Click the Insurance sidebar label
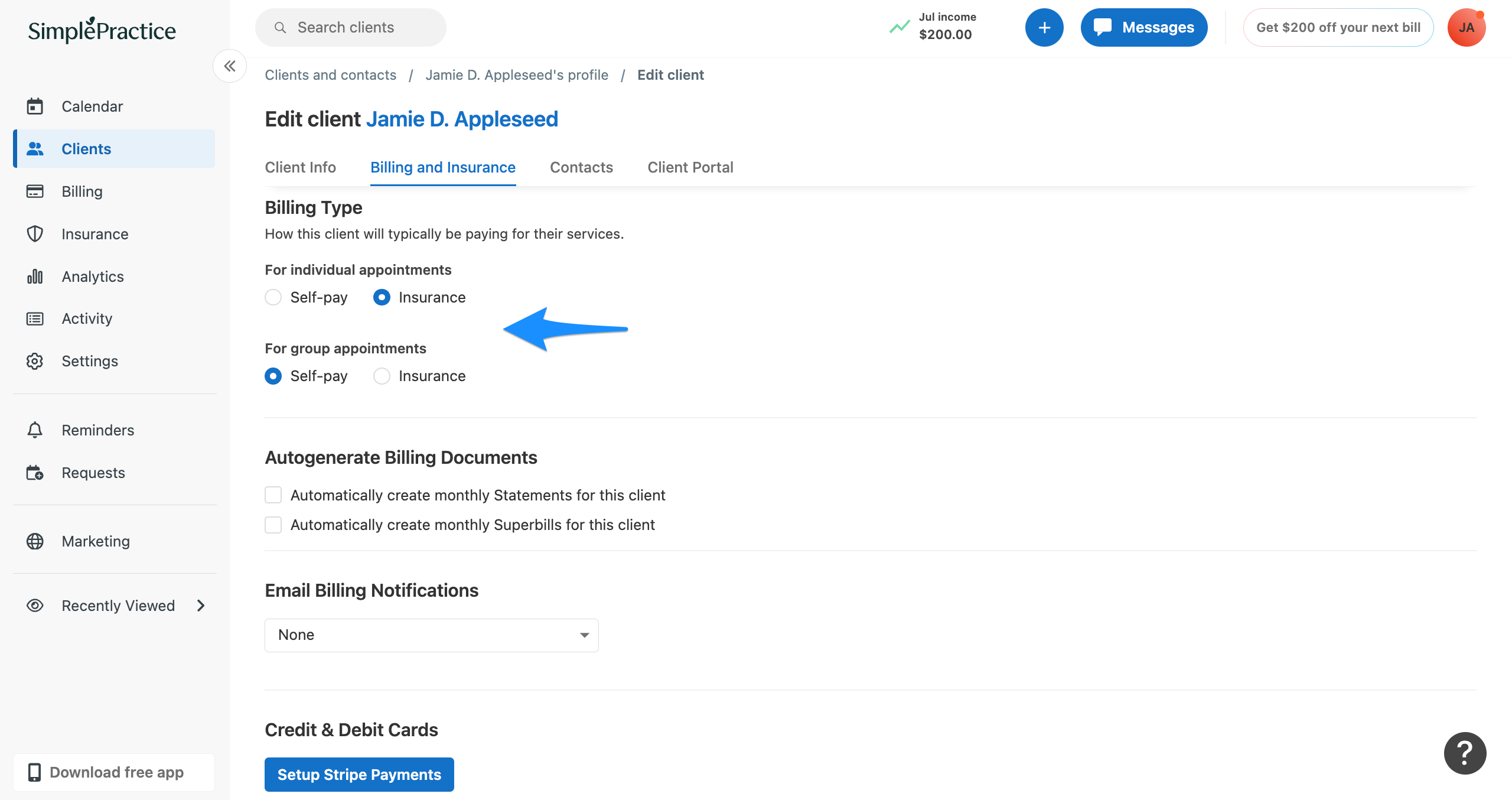 (95, 234)
